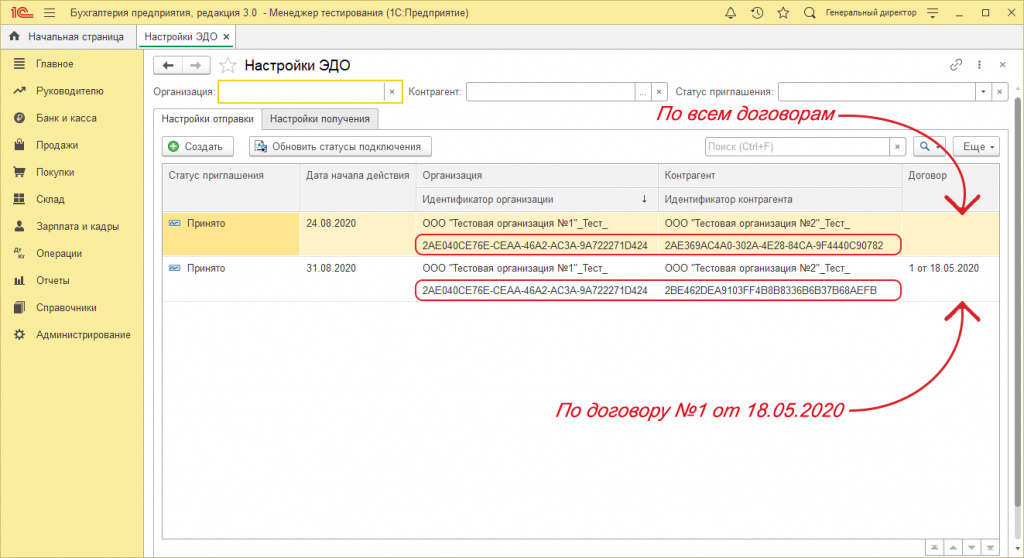Click the Поиск (Ctrl+F) search field
The width and height of the screenshot is (1024, 558).
[x=797, y=146]
